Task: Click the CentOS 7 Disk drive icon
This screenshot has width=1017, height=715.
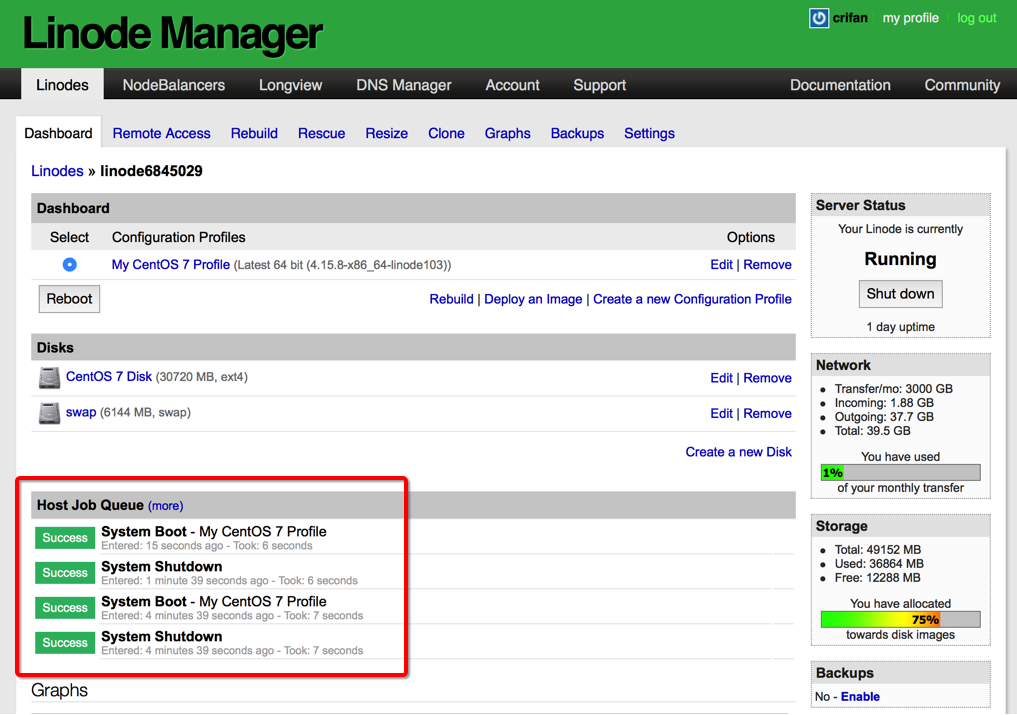Action: point(49,378)
